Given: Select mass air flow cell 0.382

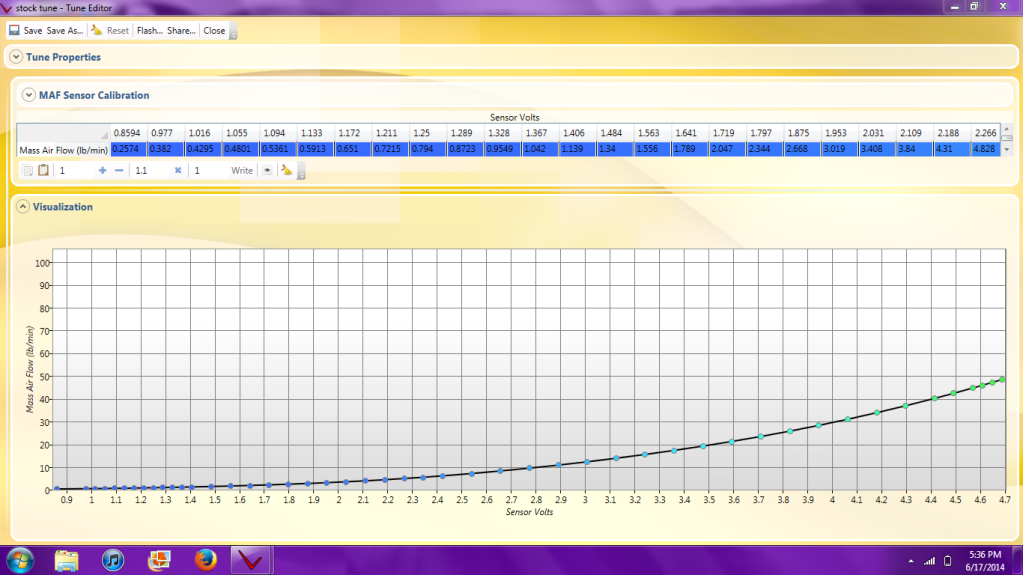Looking at the screenshot, I should pos(166,149).
